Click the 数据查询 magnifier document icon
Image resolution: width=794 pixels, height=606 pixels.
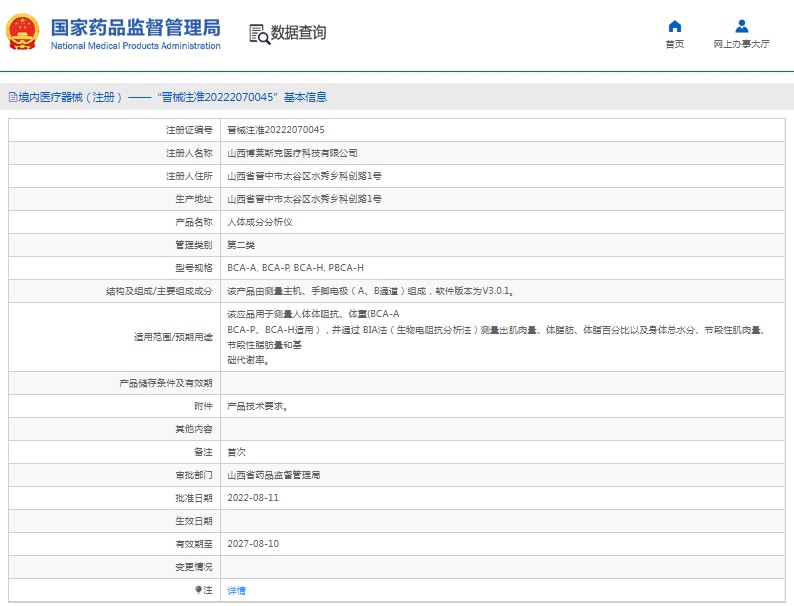(x=258, y=33)
